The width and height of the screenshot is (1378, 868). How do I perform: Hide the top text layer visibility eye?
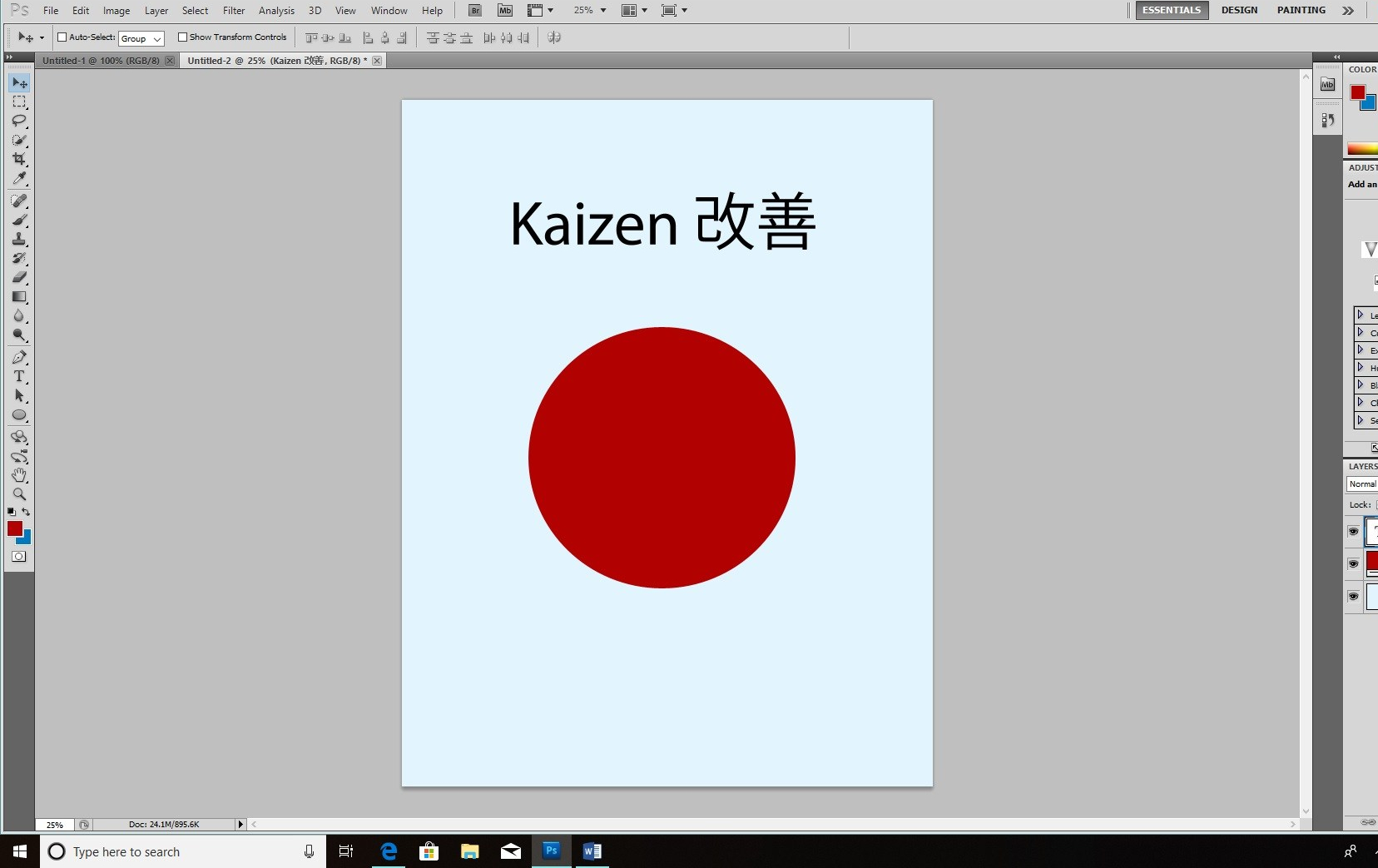pyautogui.click(x=1353, y=531)
